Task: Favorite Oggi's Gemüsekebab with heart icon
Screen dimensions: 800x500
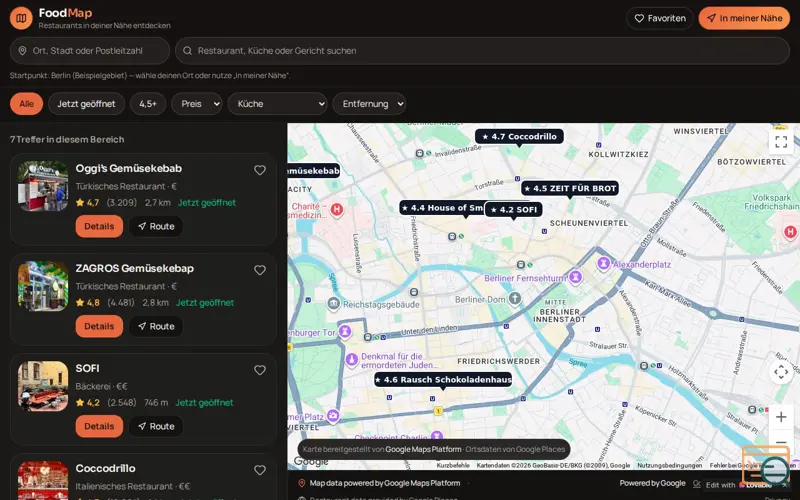Action: click(260, 170)
